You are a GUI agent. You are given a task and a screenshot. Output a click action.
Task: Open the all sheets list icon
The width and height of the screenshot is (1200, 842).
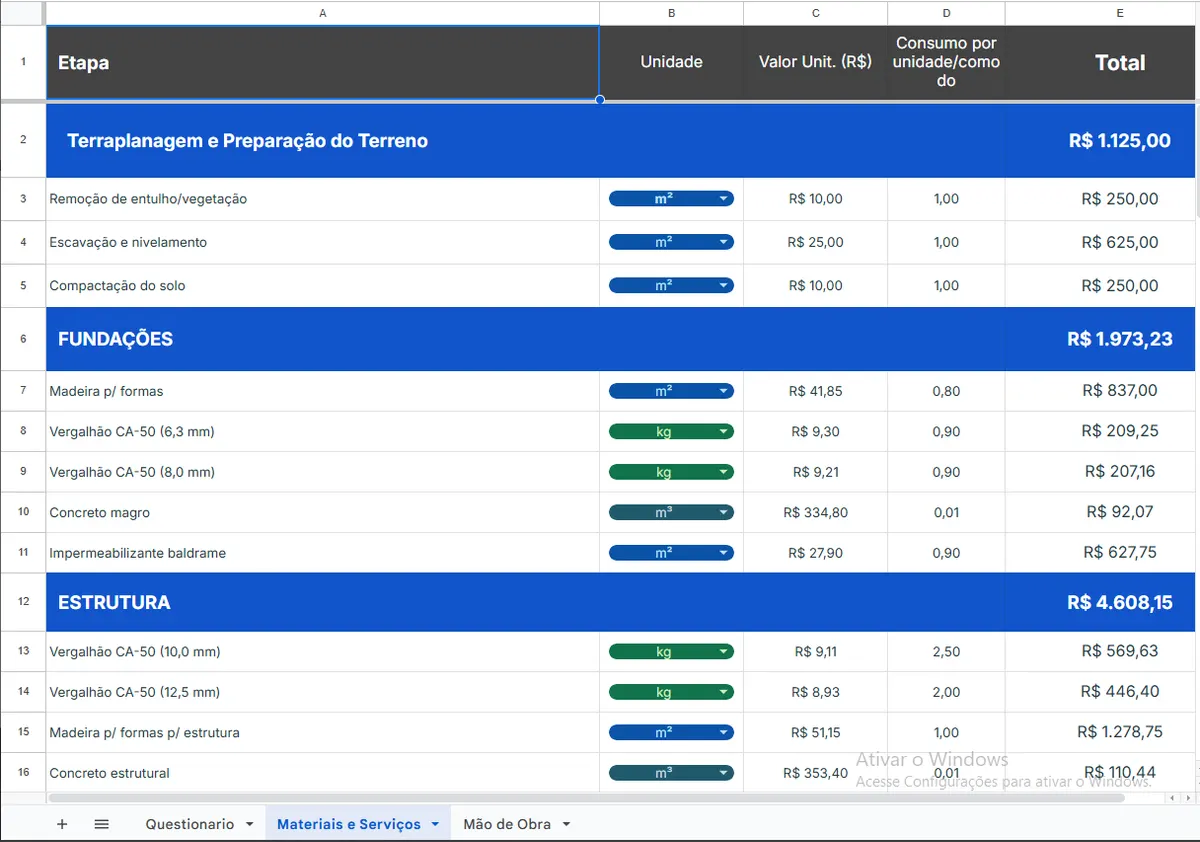tap(101, 824)
